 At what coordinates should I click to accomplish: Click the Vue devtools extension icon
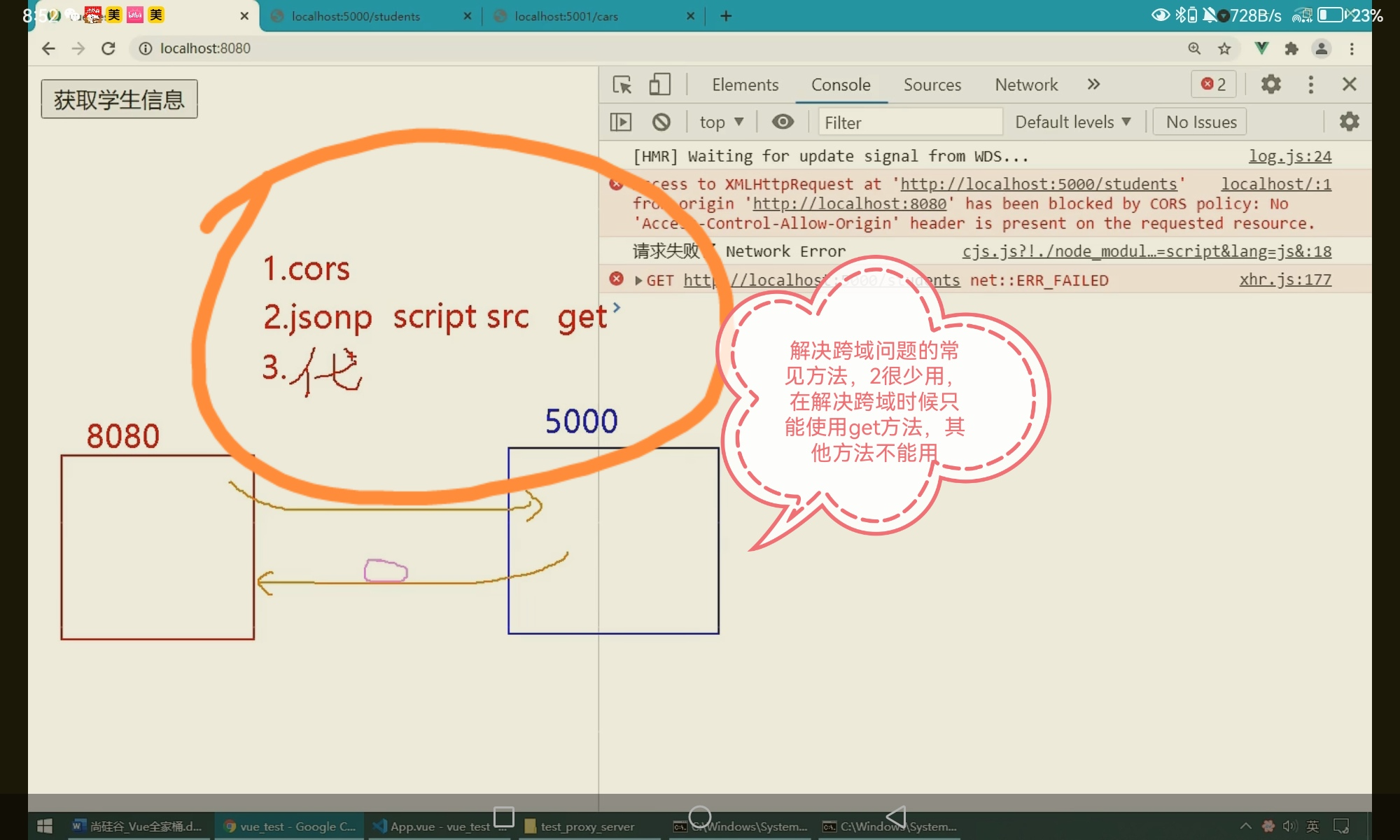(x=1261, y=48)
